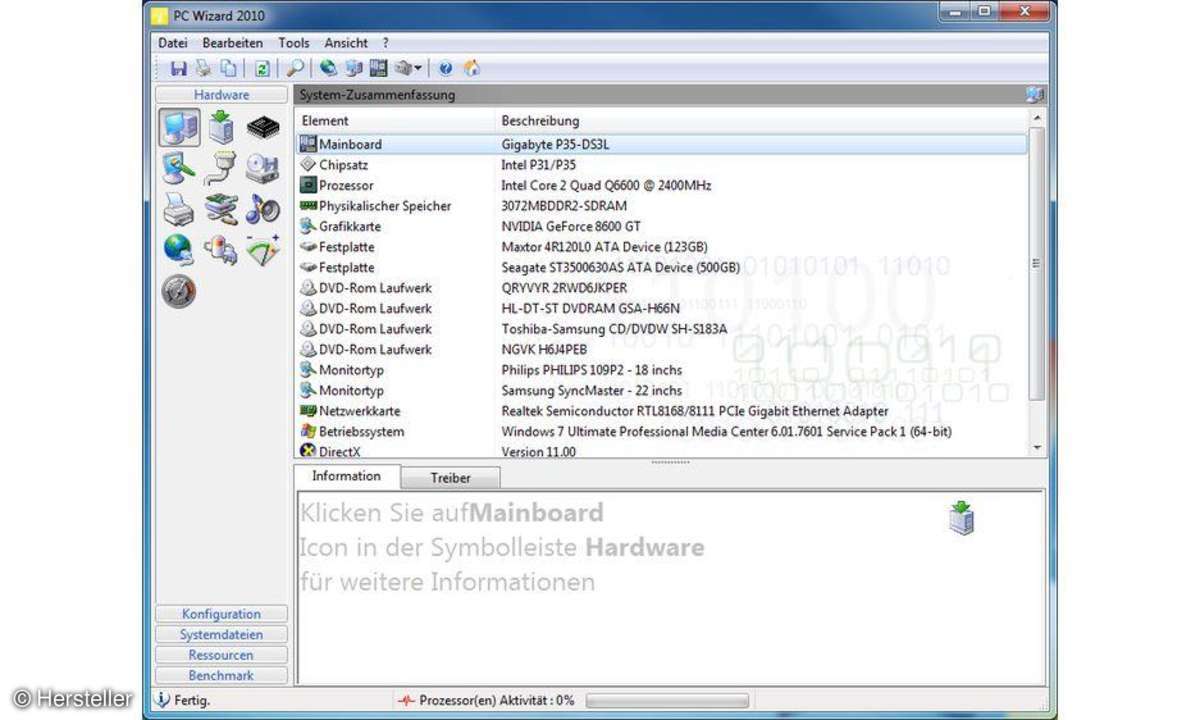Image resolution: width=1200 pixels, height=720 pixels.
Task: Select the DVD-Rom Laufwerk row for Toshiba-Samsung
Action: [661, 329]
